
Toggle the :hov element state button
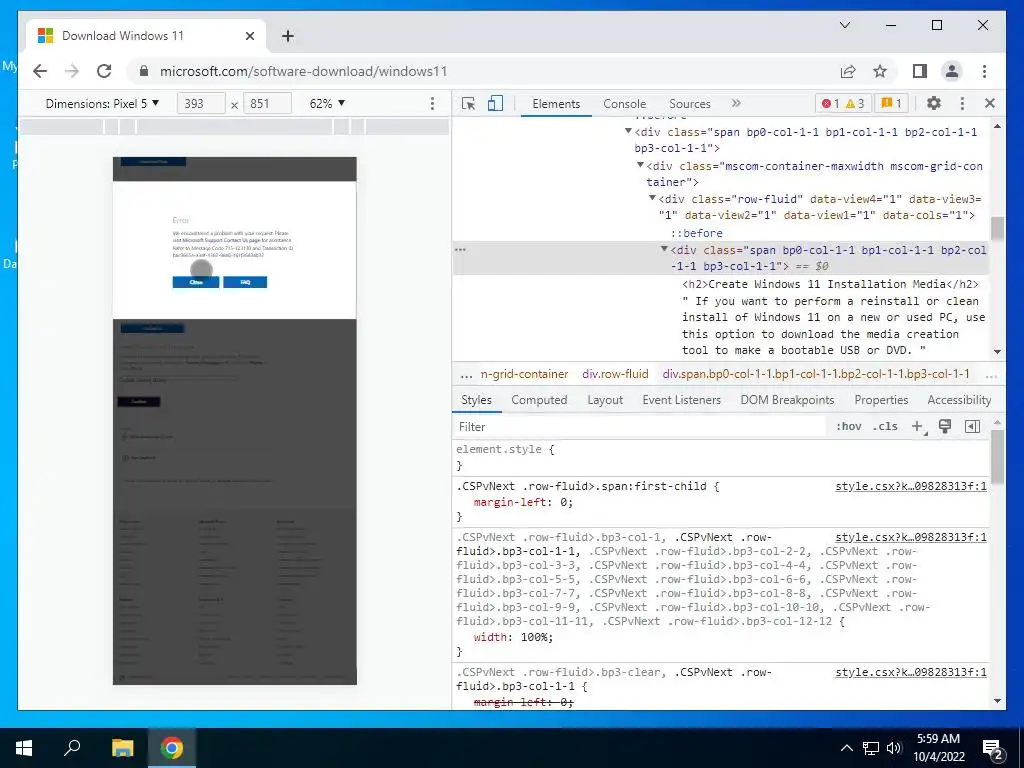point(848,426)
